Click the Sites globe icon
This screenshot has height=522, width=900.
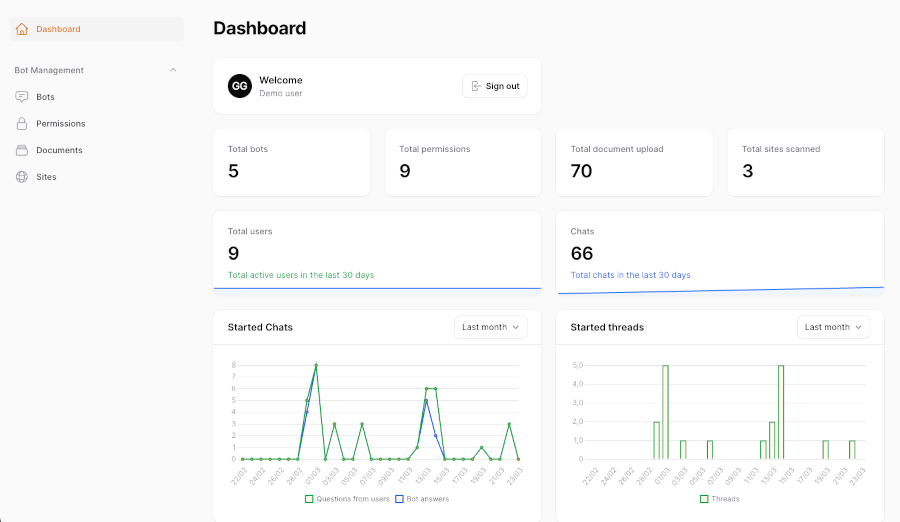(x=22, y=177)
